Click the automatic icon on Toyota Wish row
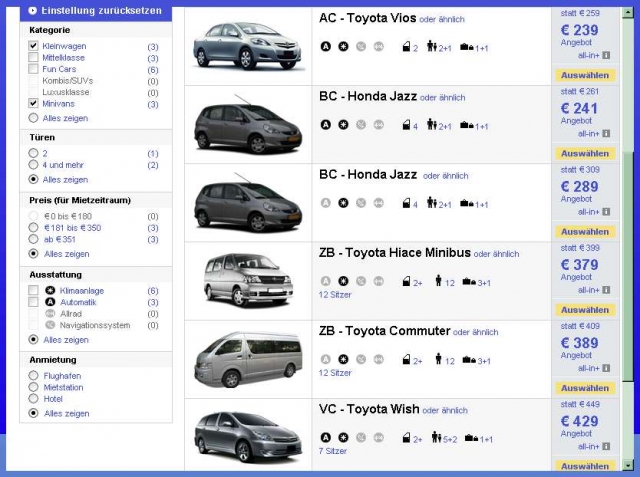Screen dimensions: 640x477 pos(325,437)
